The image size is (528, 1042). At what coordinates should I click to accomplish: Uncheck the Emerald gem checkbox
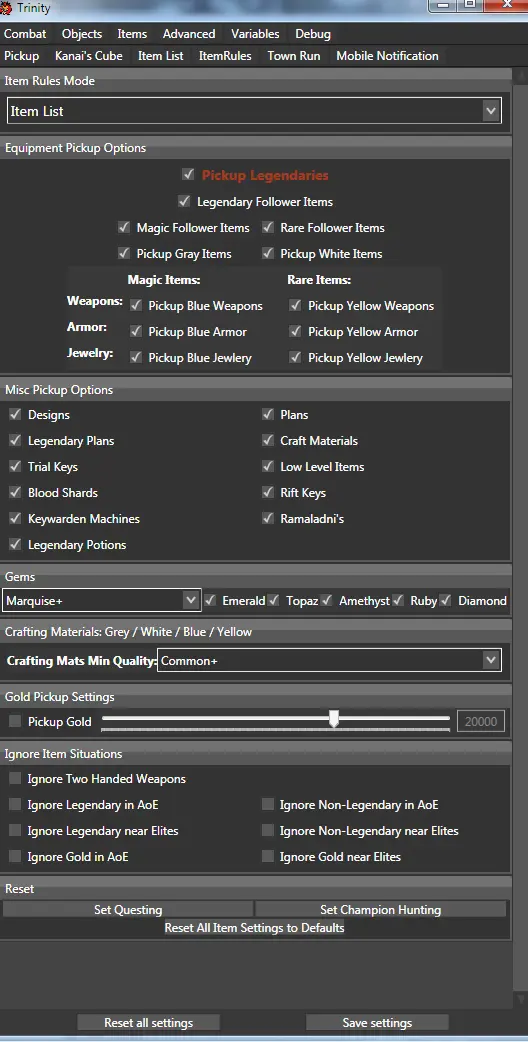coord(211,601)
